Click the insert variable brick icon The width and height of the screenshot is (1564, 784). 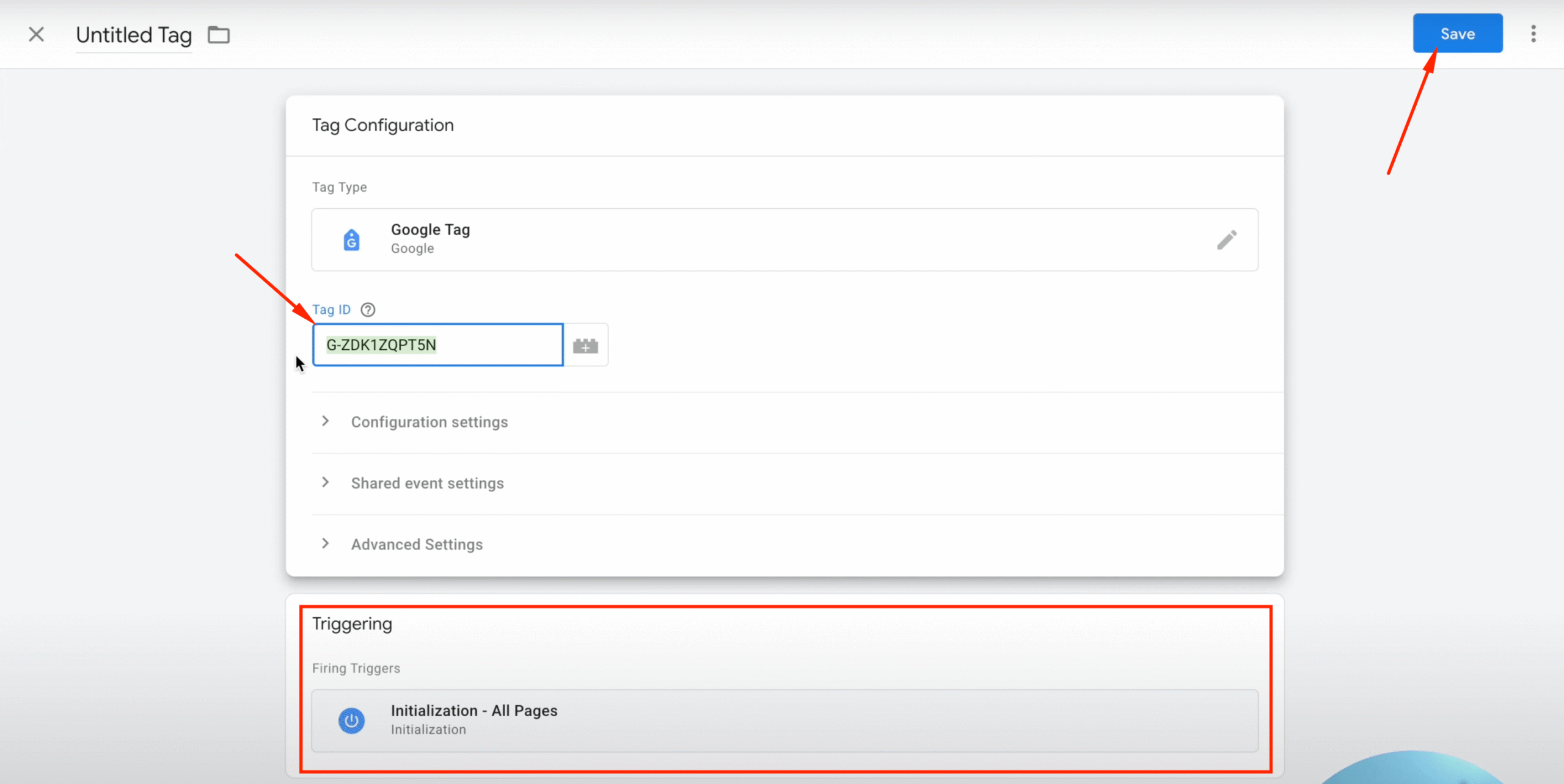(585, 346)
